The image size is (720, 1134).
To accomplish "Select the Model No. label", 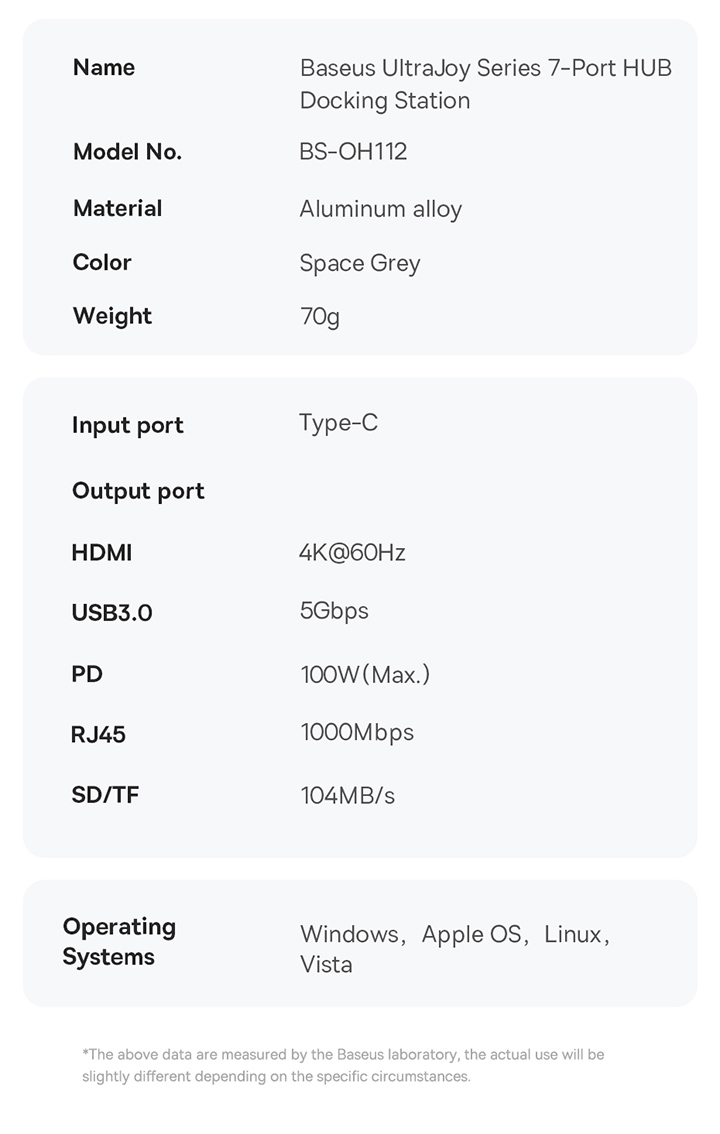I will point(127,152).
